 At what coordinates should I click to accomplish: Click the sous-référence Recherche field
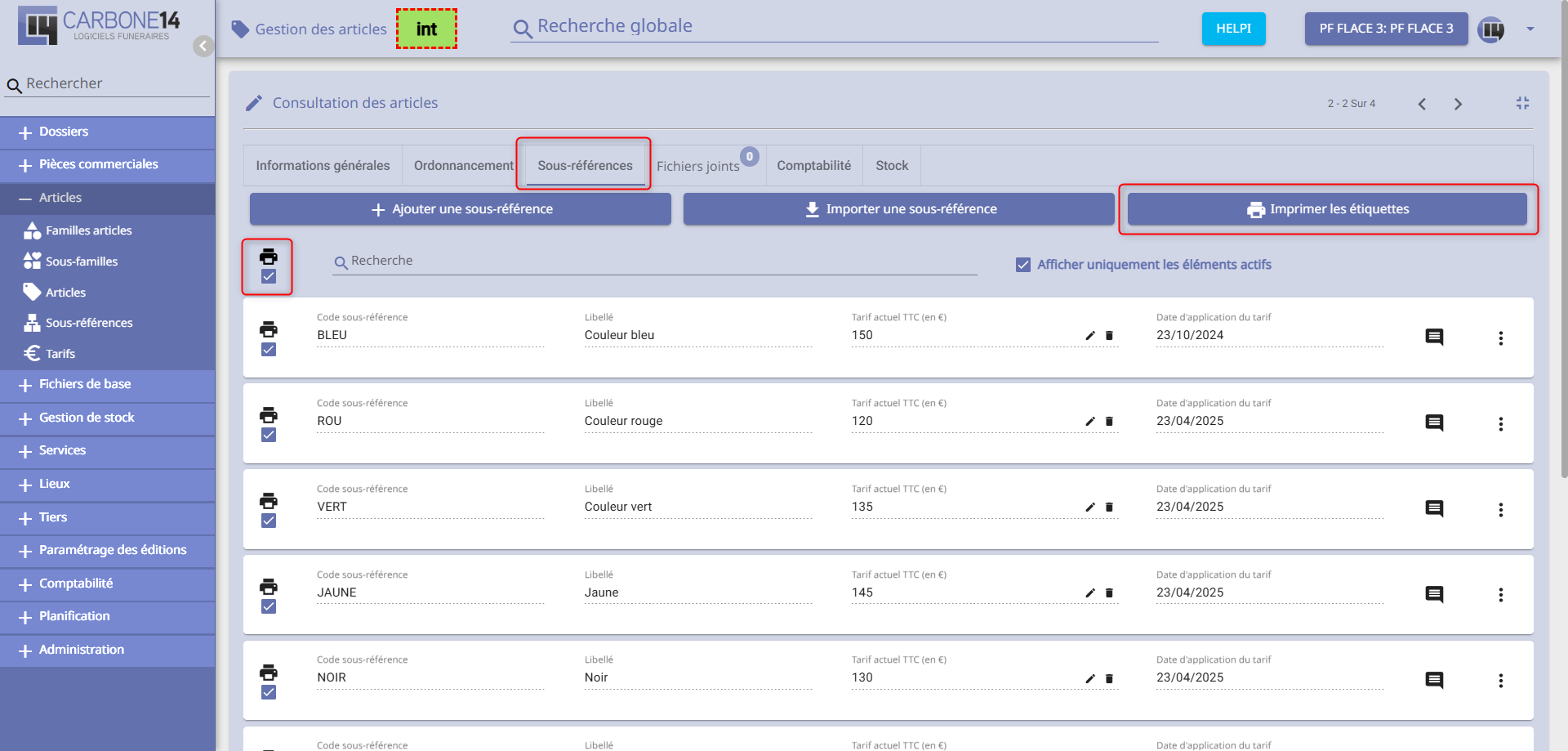pos(654,262)
